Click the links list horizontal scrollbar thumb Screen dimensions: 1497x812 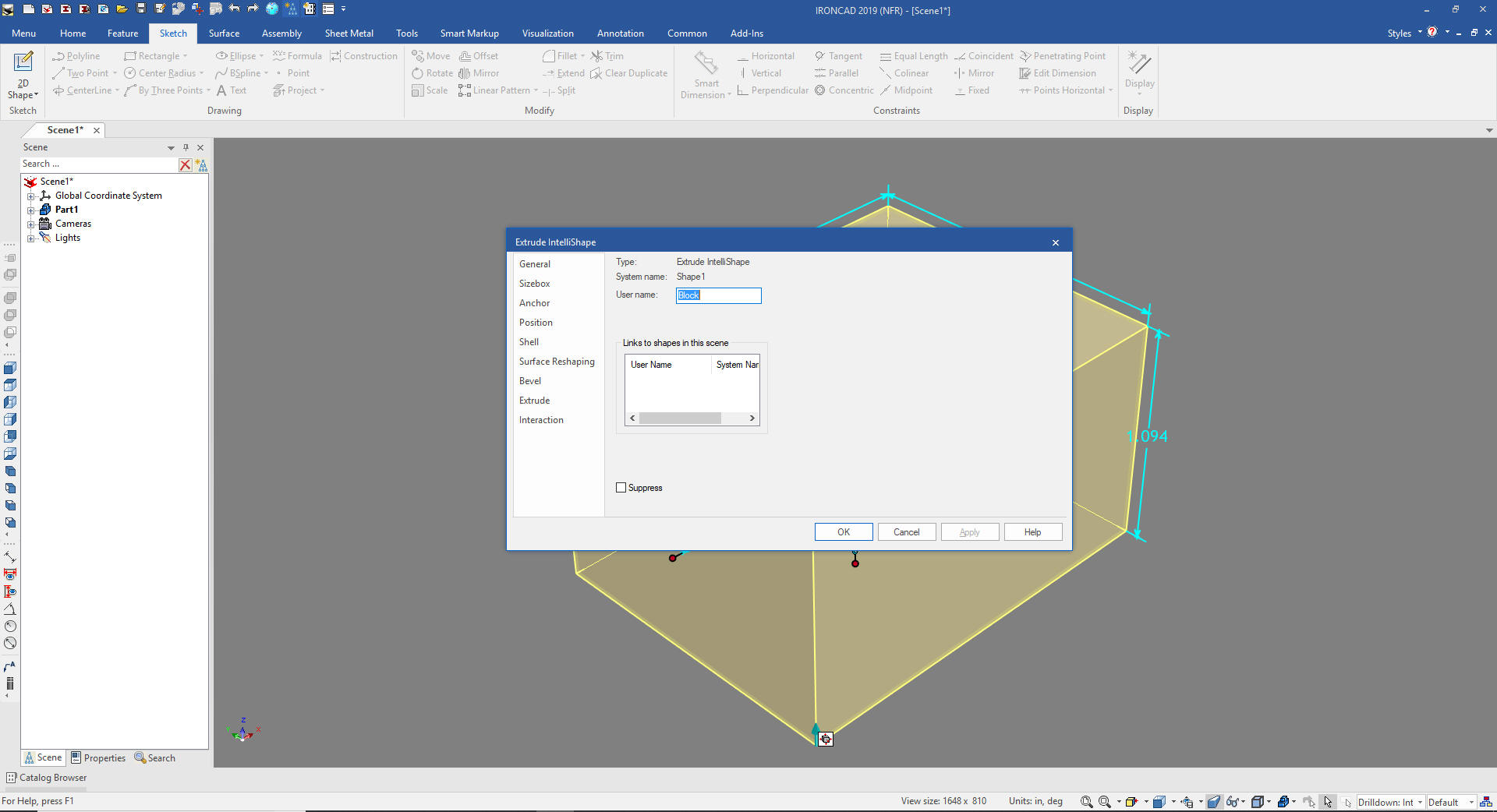tap(680, 418)
